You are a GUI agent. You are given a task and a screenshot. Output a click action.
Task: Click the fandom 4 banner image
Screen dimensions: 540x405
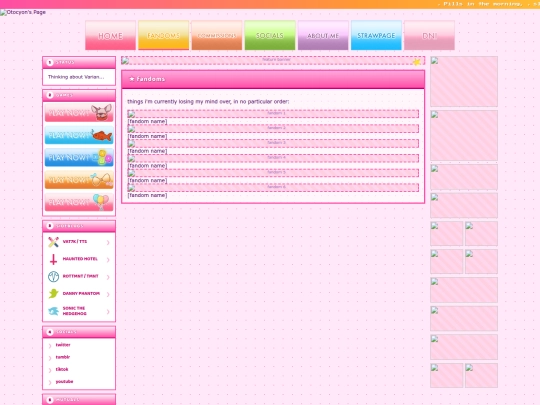point(273,158)
